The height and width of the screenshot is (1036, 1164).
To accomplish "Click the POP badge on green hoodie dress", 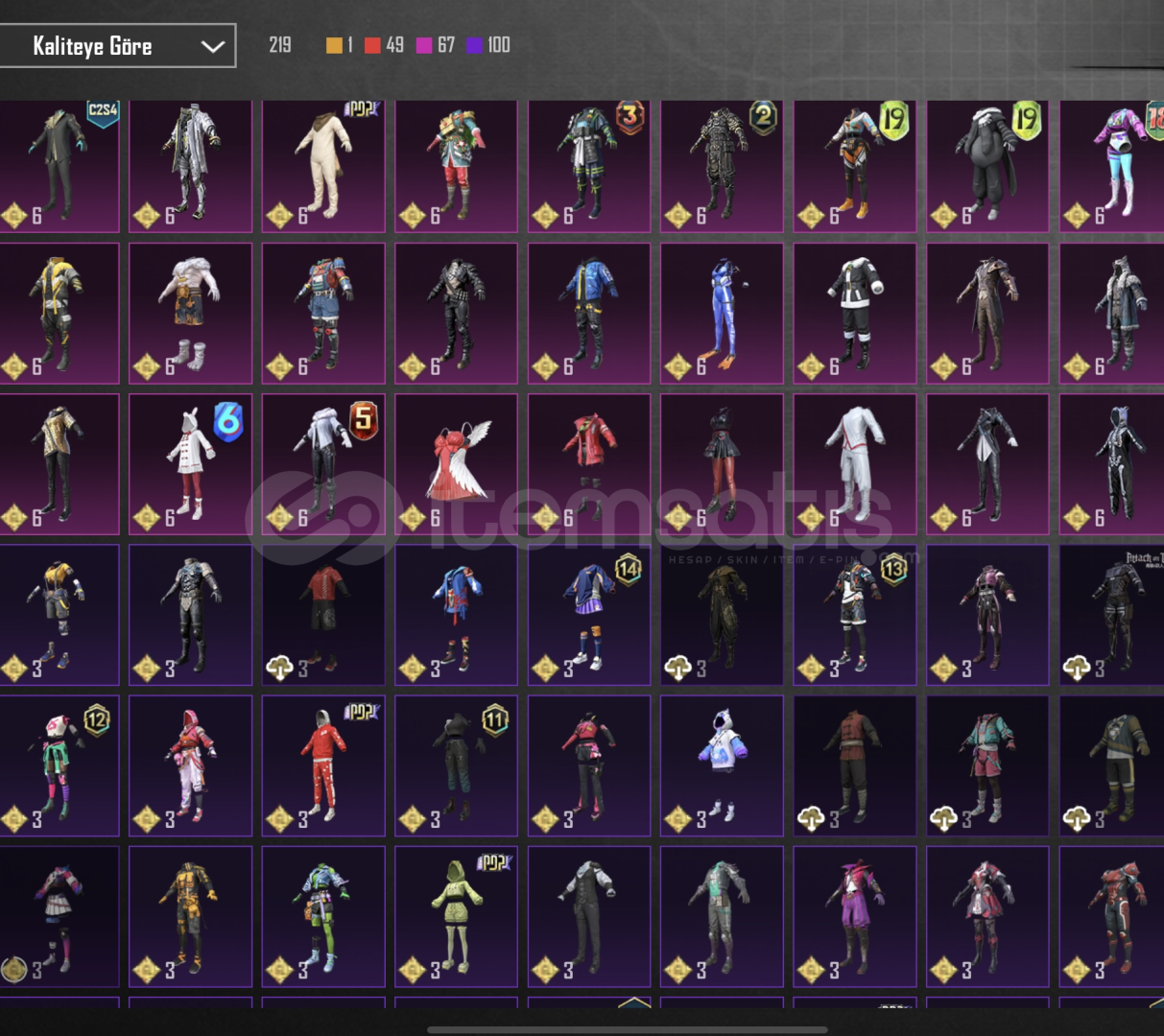I will (496, 862).
